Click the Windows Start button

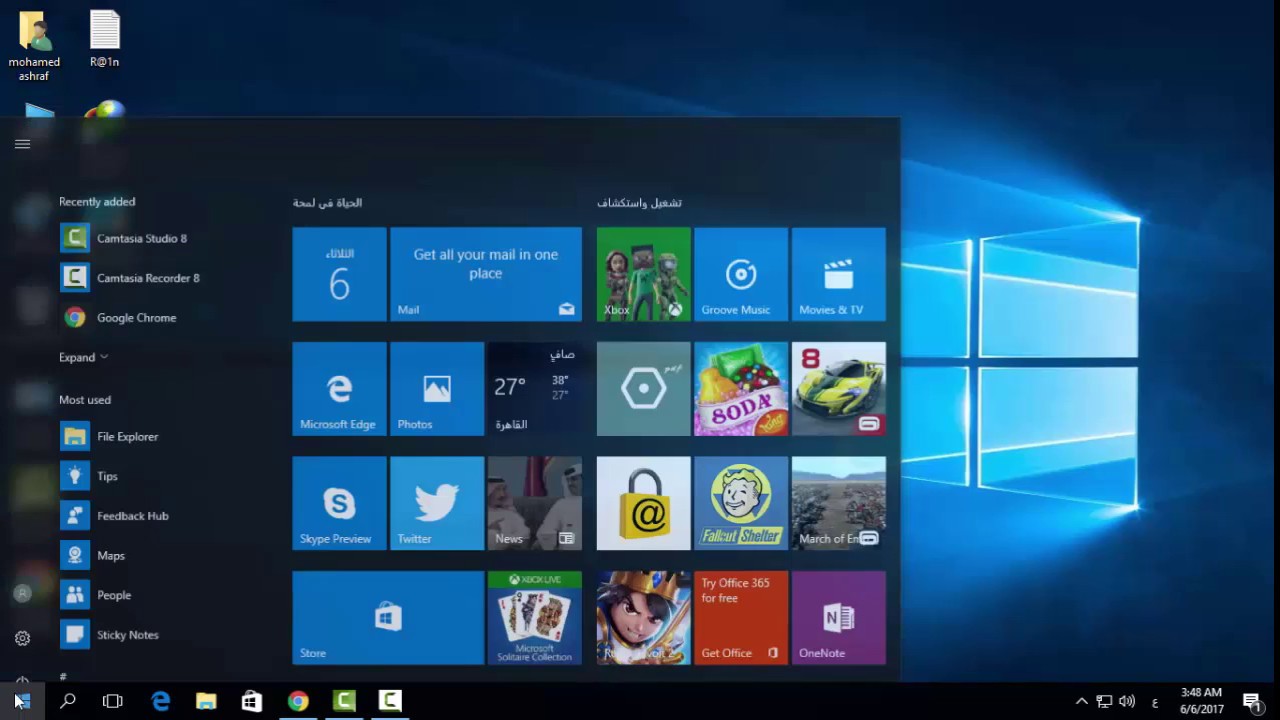[x=22, y=701]
